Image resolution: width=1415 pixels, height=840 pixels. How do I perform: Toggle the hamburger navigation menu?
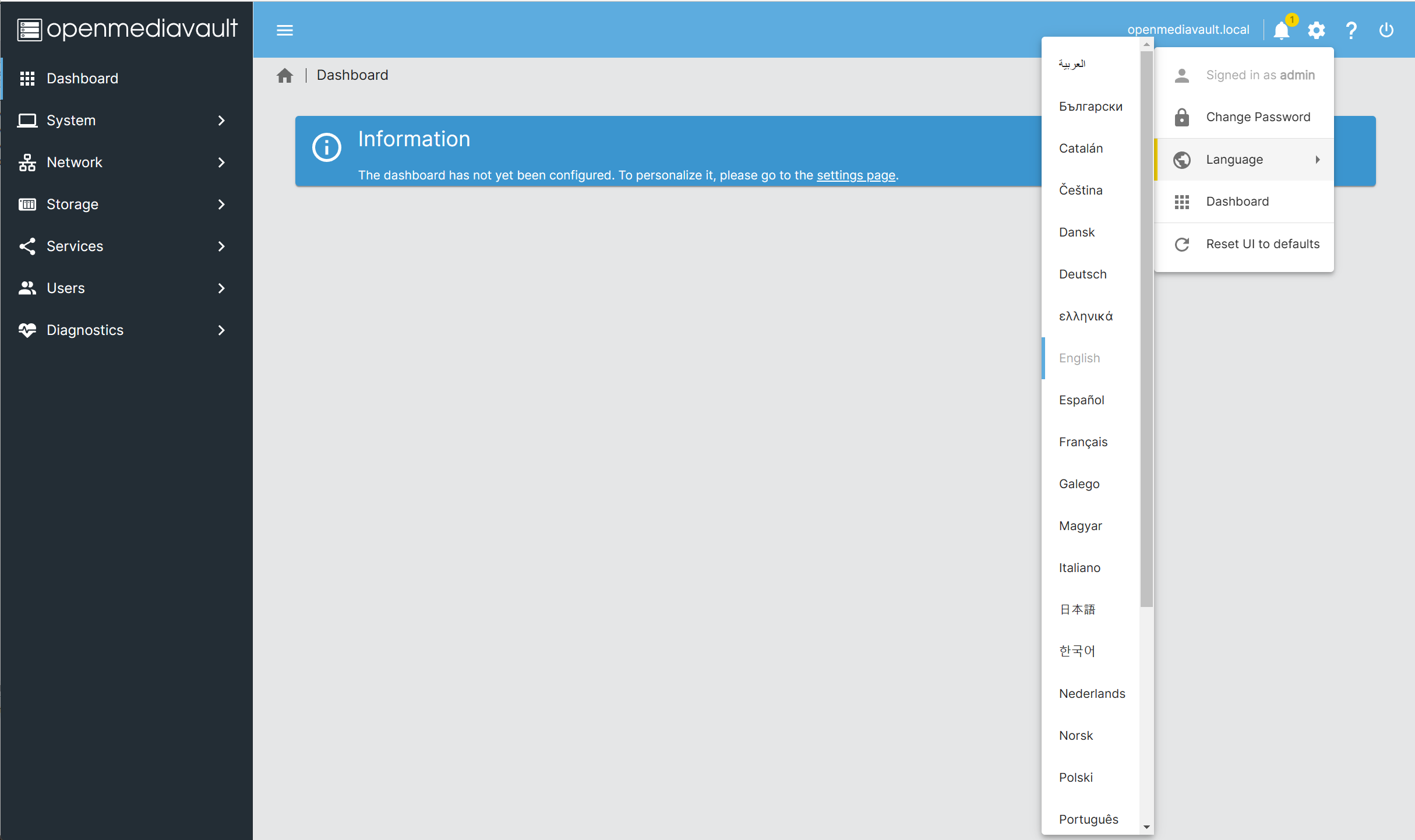pos(284,30)
